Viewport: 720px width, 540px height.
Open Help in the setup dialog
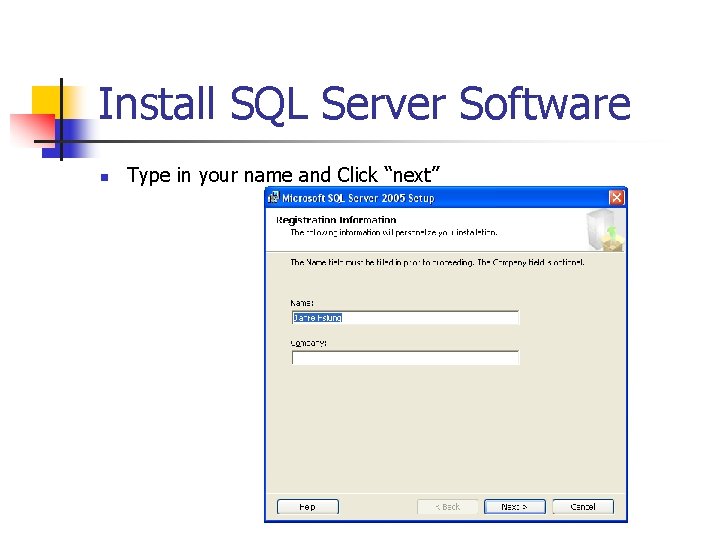[308, 506]
